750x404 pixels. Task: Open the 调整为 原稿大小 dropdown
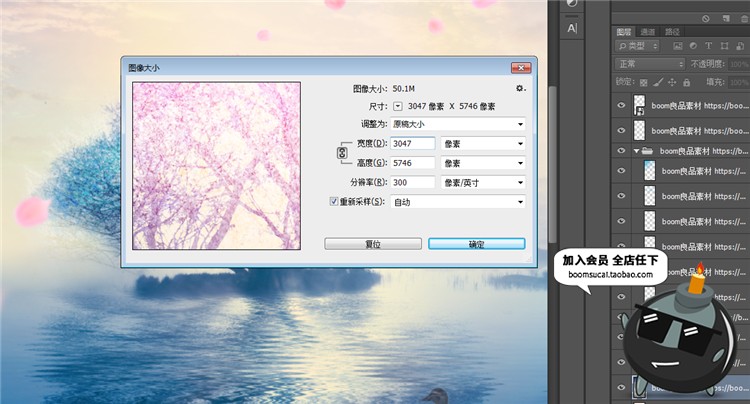(458, 124)
